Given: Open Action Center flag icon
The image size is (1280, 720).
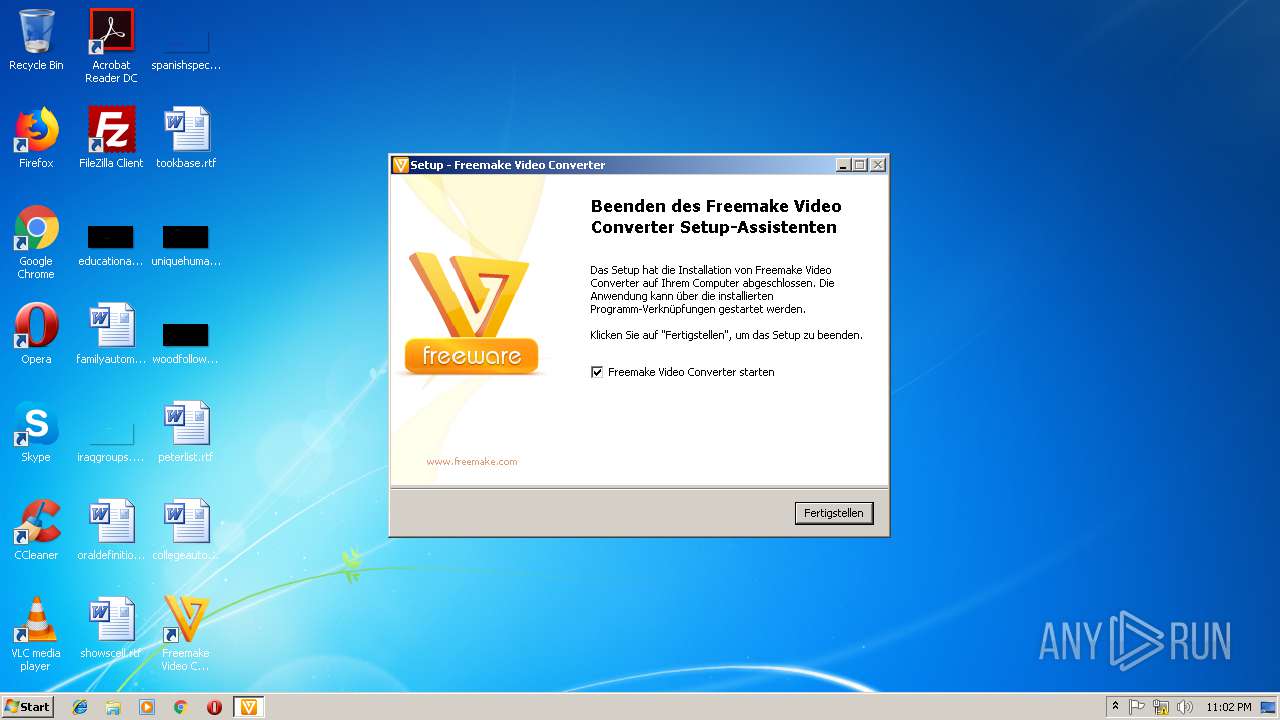Looking at the screenshot, I should click(1137, 707).
